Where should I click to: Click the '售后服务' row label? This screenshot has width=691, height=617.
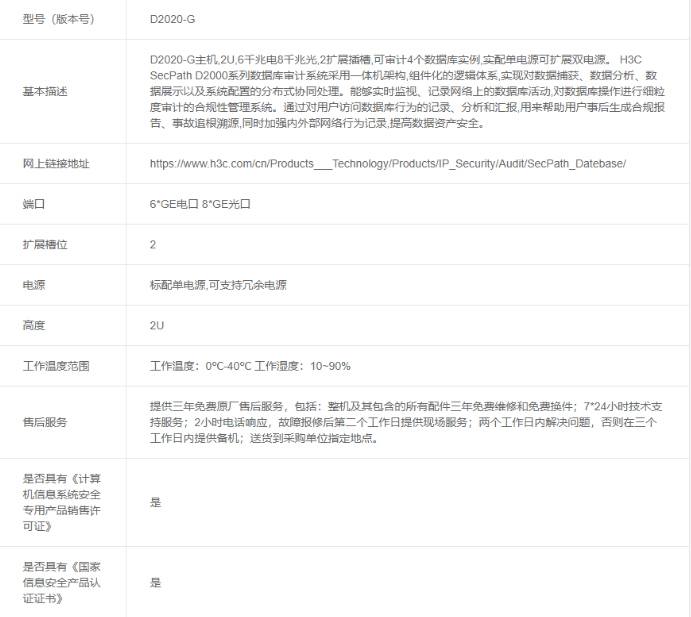click(45, 423)
